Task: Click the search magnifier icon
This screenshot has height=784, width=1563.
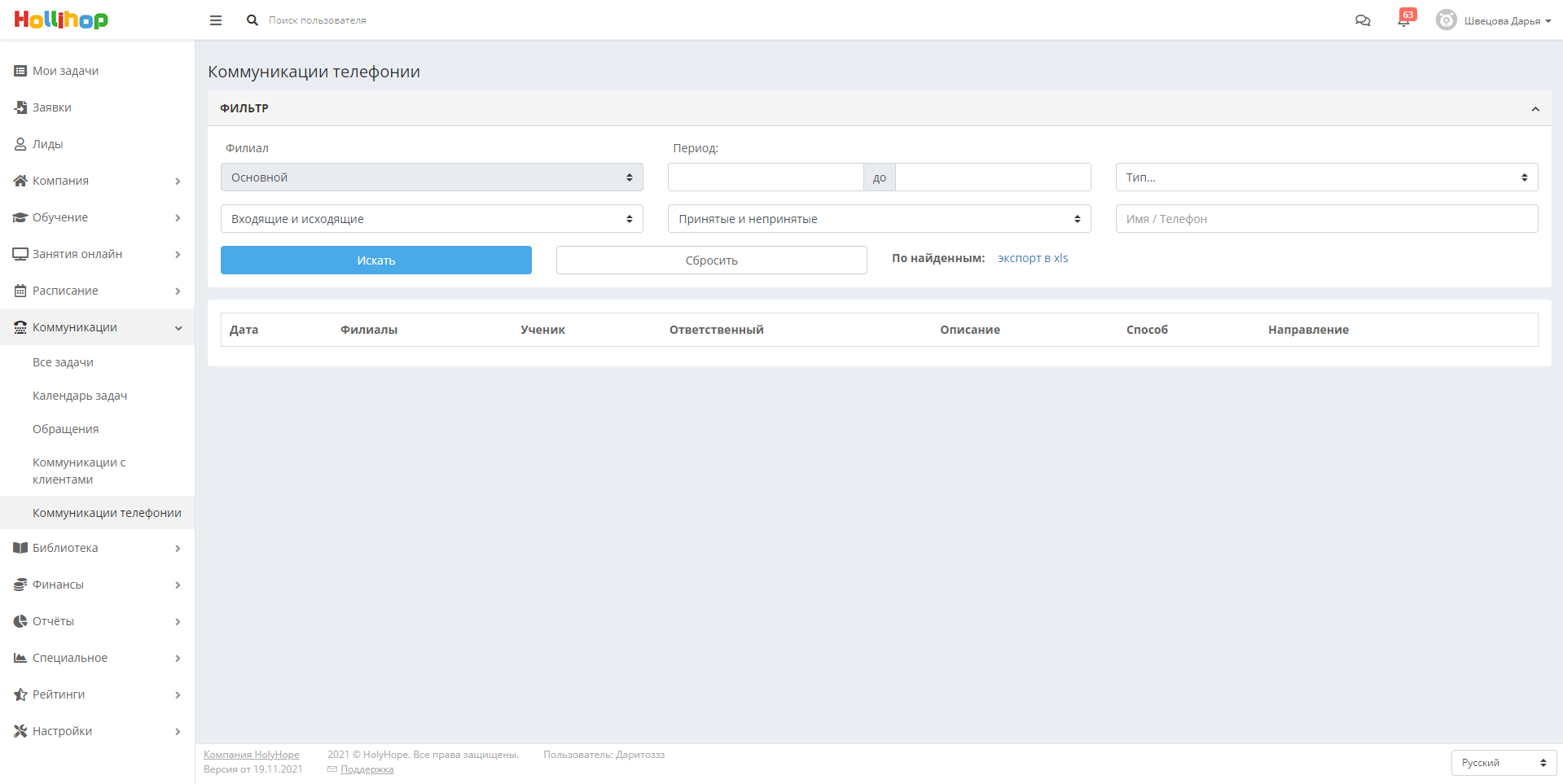Action: pyautogui.click(x=252, y=20)
